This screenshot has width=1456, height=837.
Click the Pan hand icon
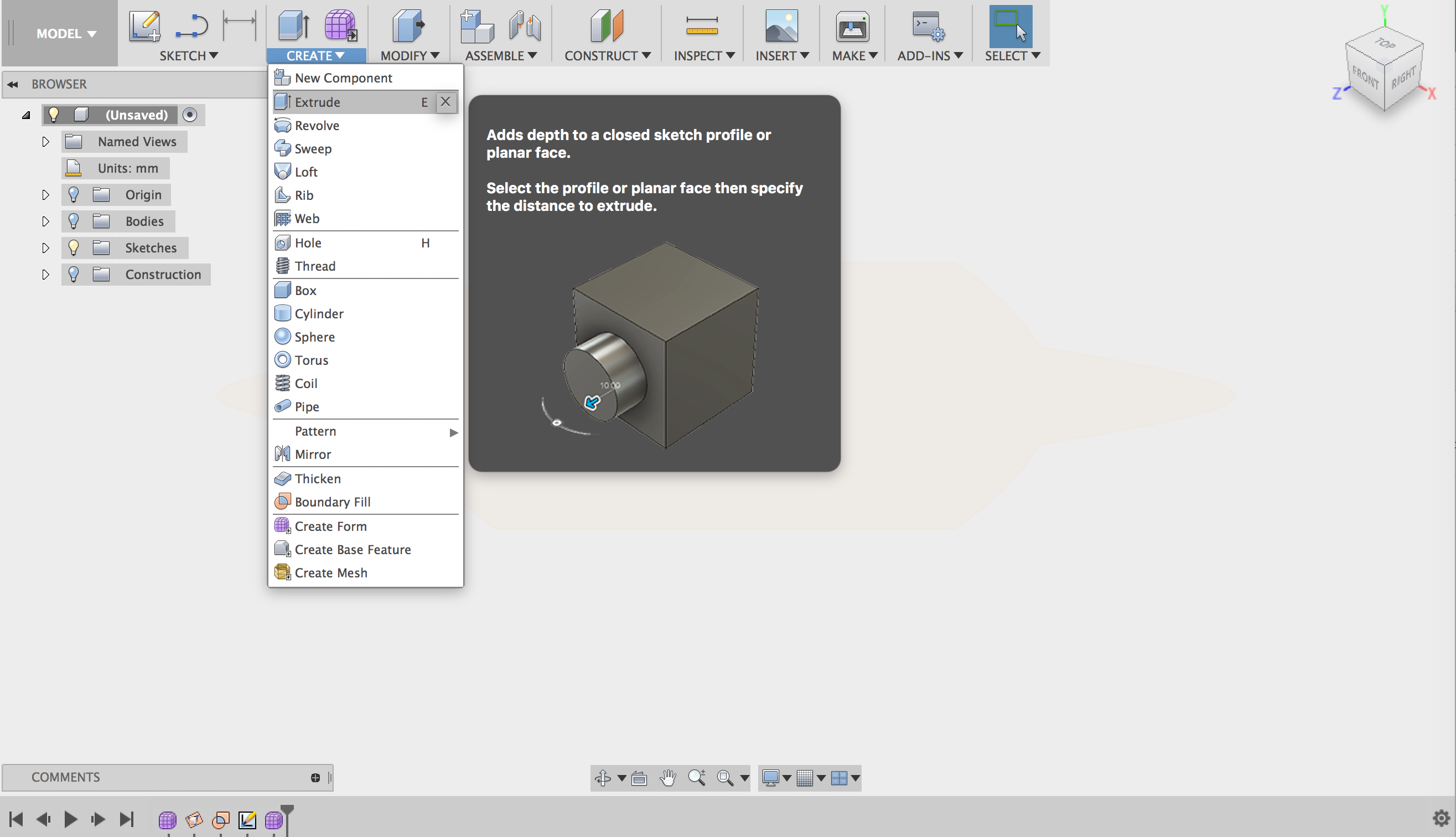pos(667,778)
